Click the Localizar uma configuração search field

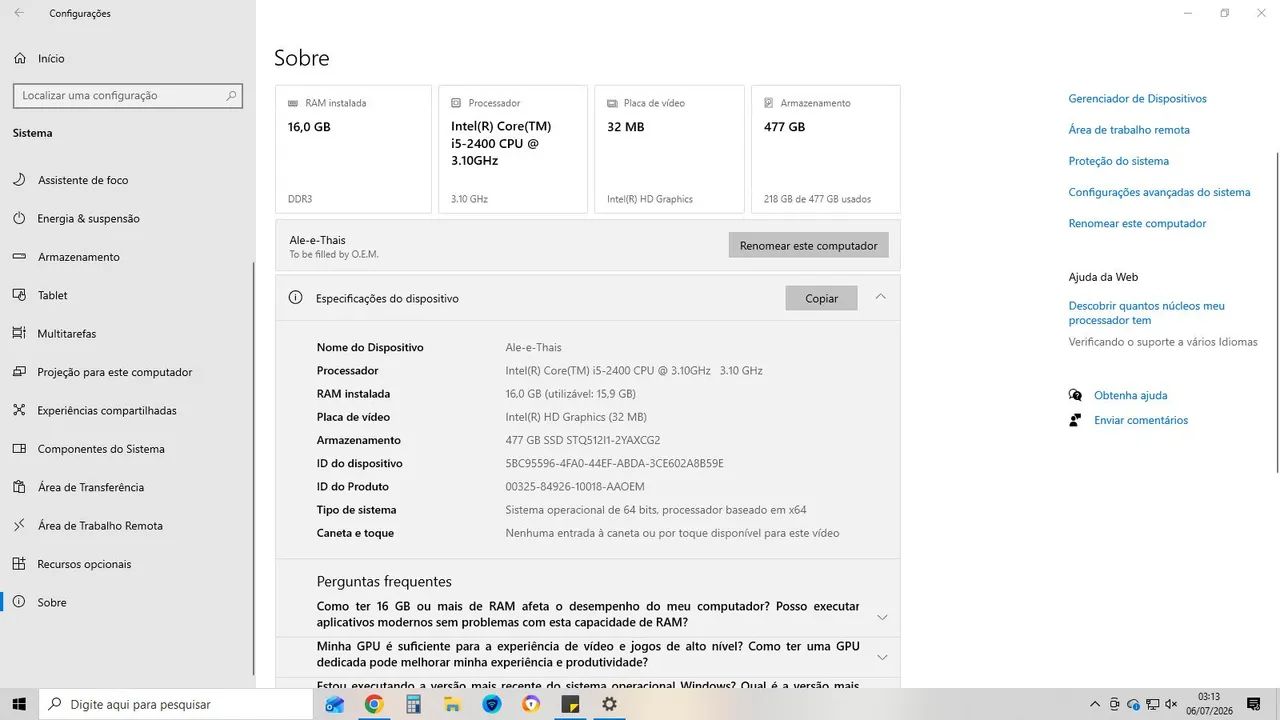pos(127,96)
